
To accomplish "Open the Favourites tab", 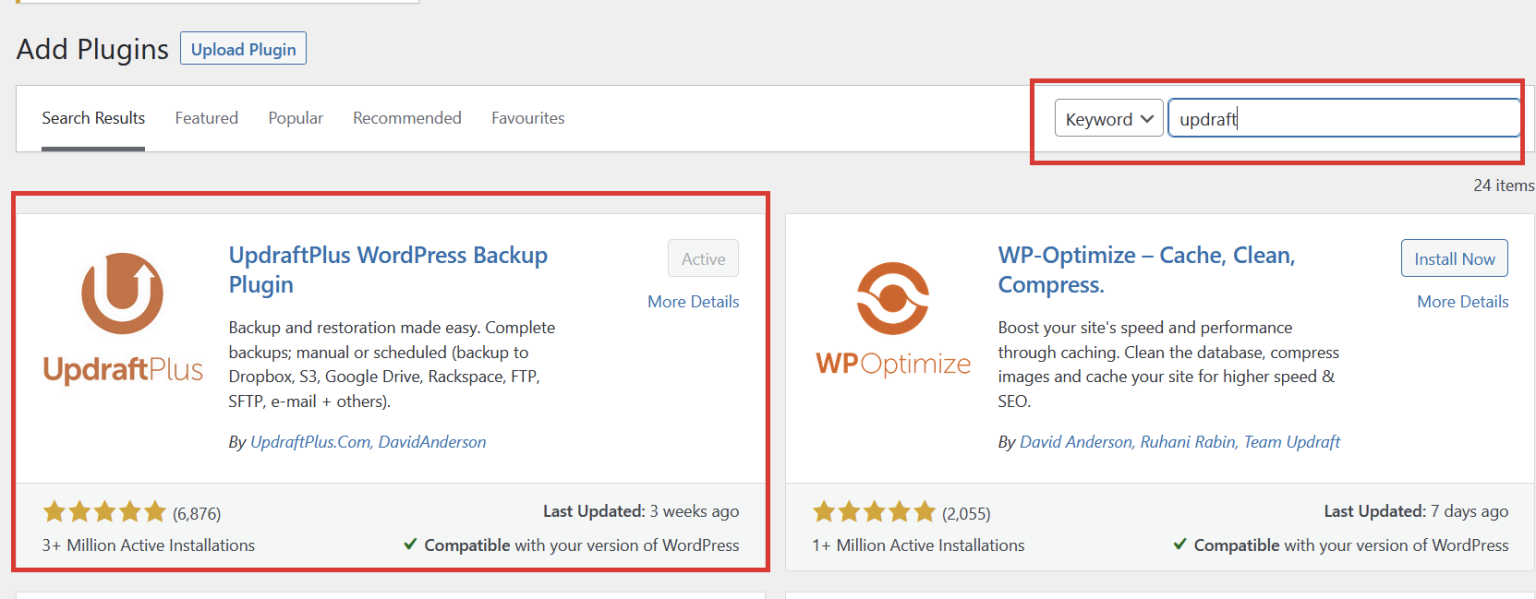I will [x=528, y=118].
